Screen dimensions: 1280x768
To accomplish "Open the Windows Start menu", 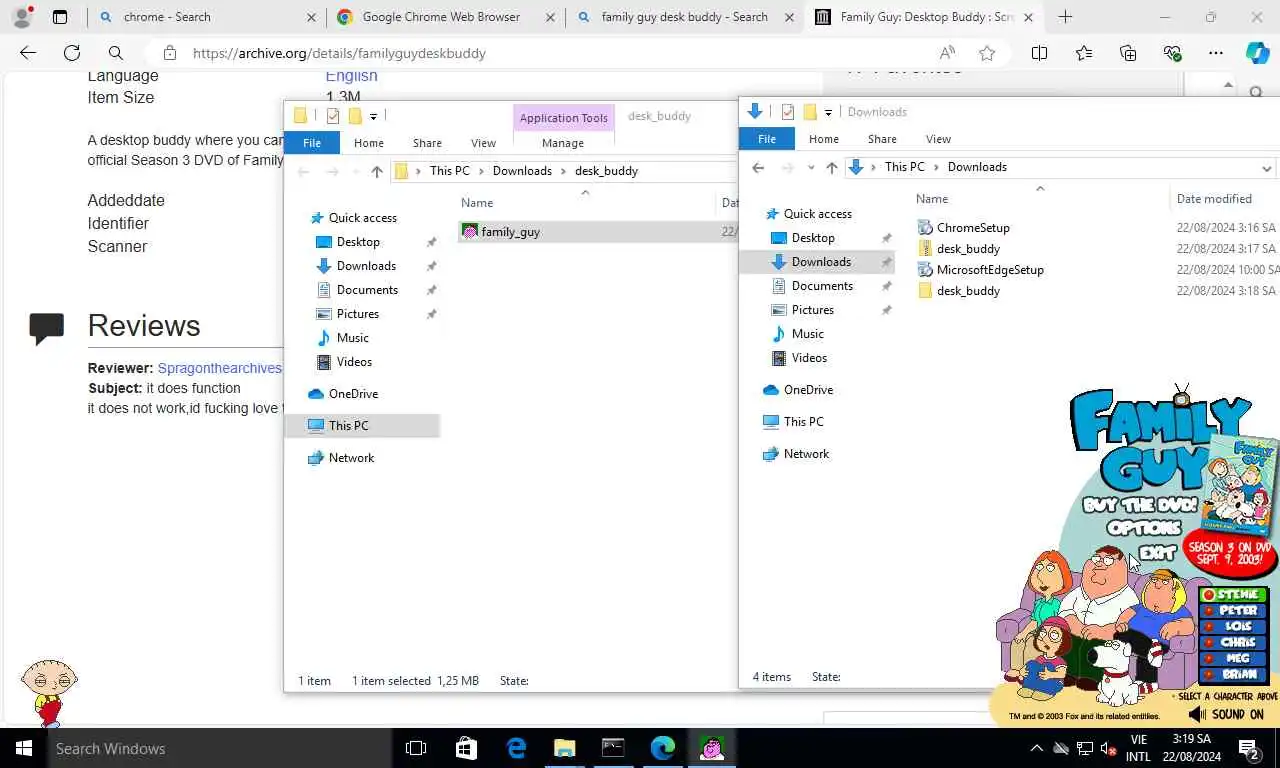I will pyautogui.click(x=24, y=748).
